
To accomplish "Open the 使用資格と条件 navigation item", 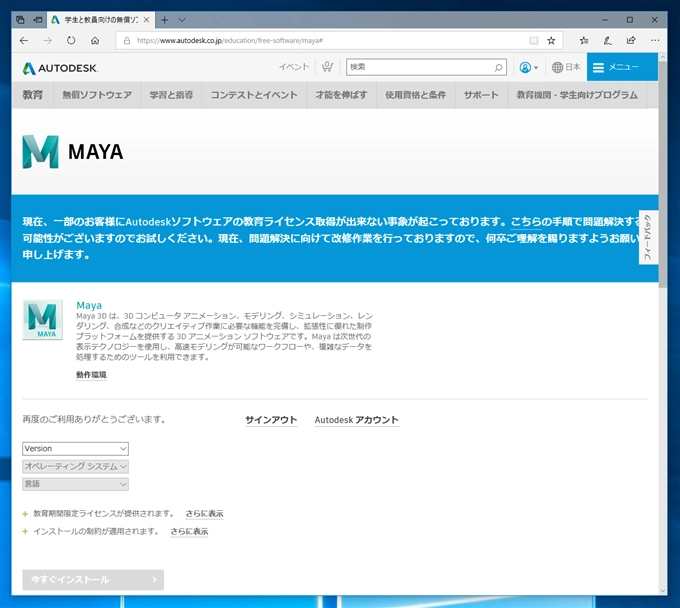I will [x=415, y=95].
